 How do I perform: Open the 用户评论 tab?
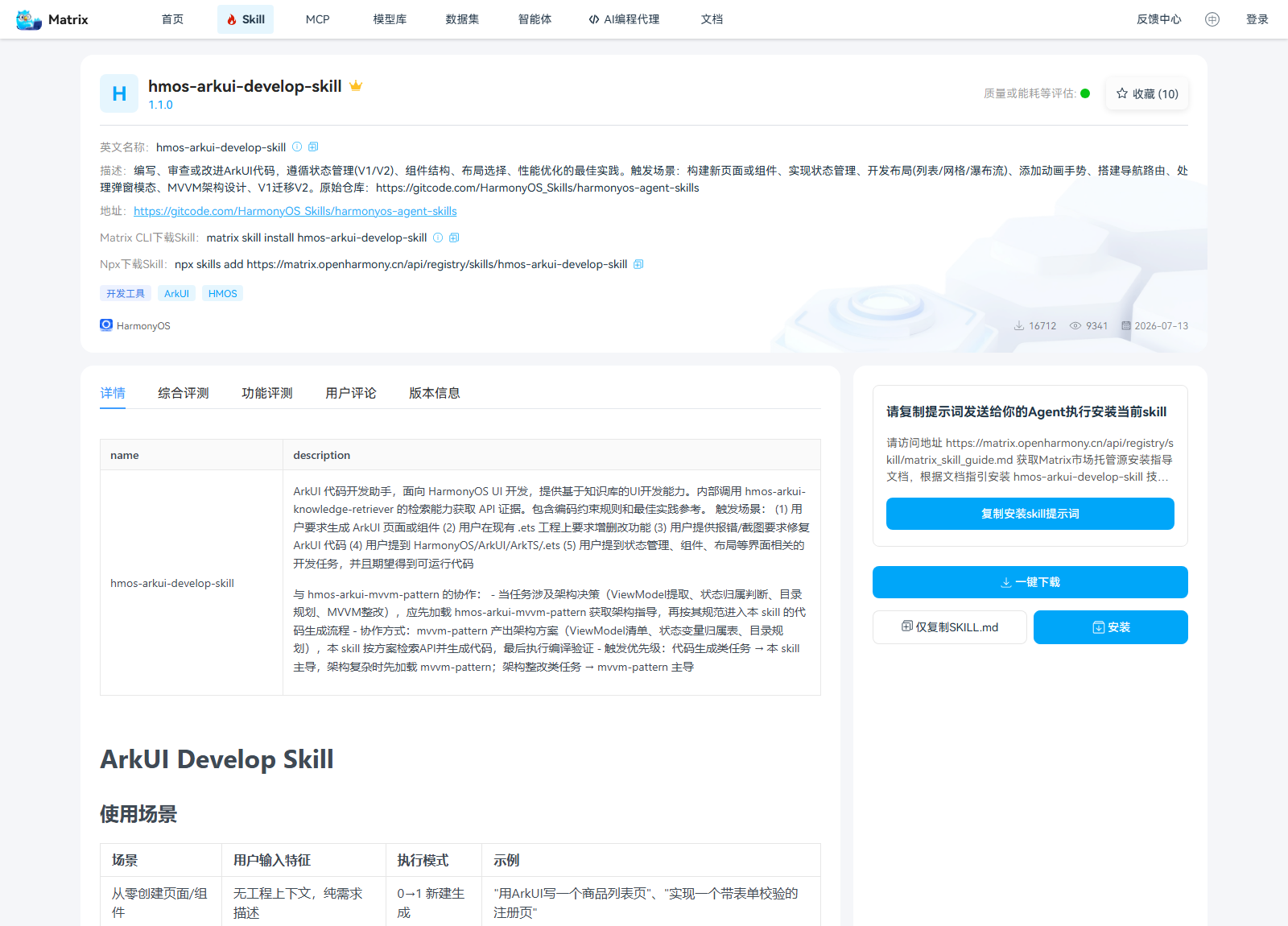click(351, 393)
